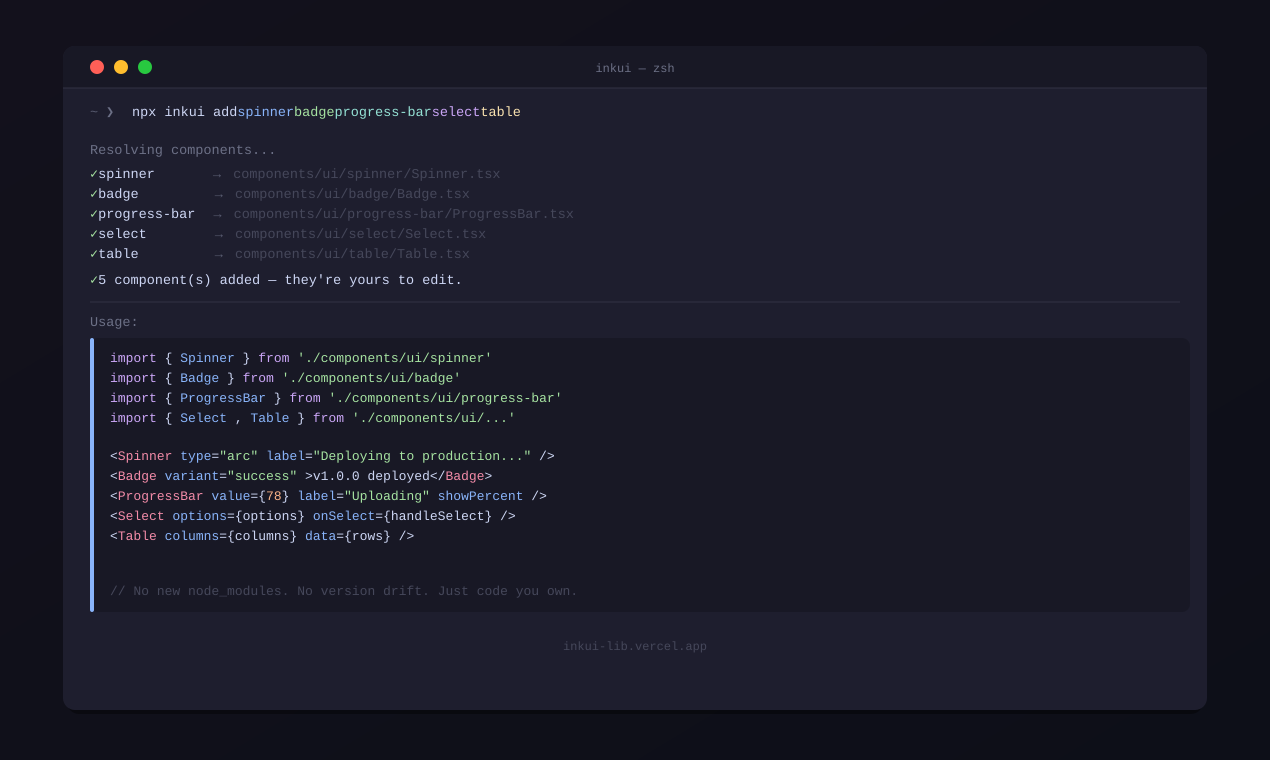Click the red close window button

(x=97, y=67)
